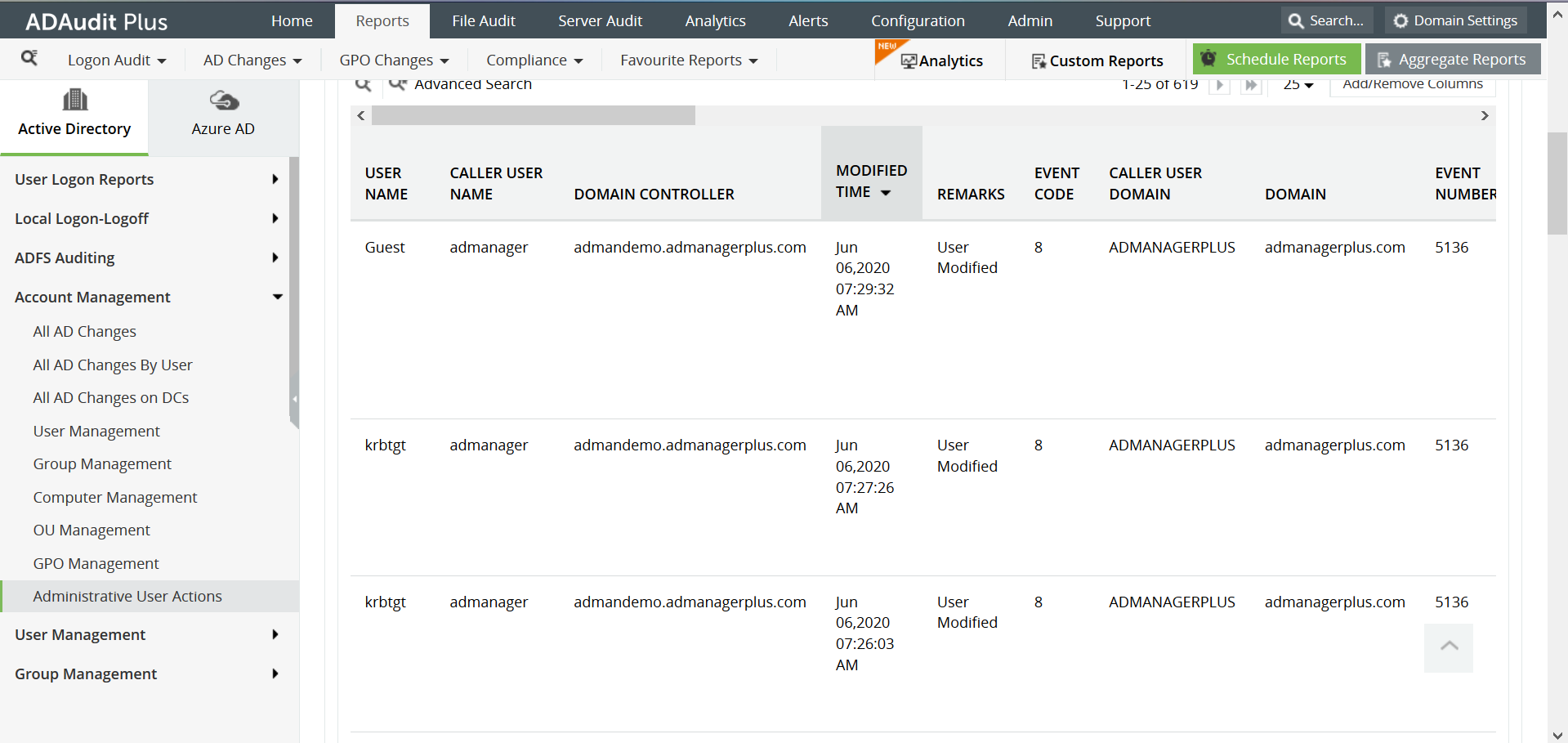
Task: Open the OU Management report
Action: click(x=92, y=530)
